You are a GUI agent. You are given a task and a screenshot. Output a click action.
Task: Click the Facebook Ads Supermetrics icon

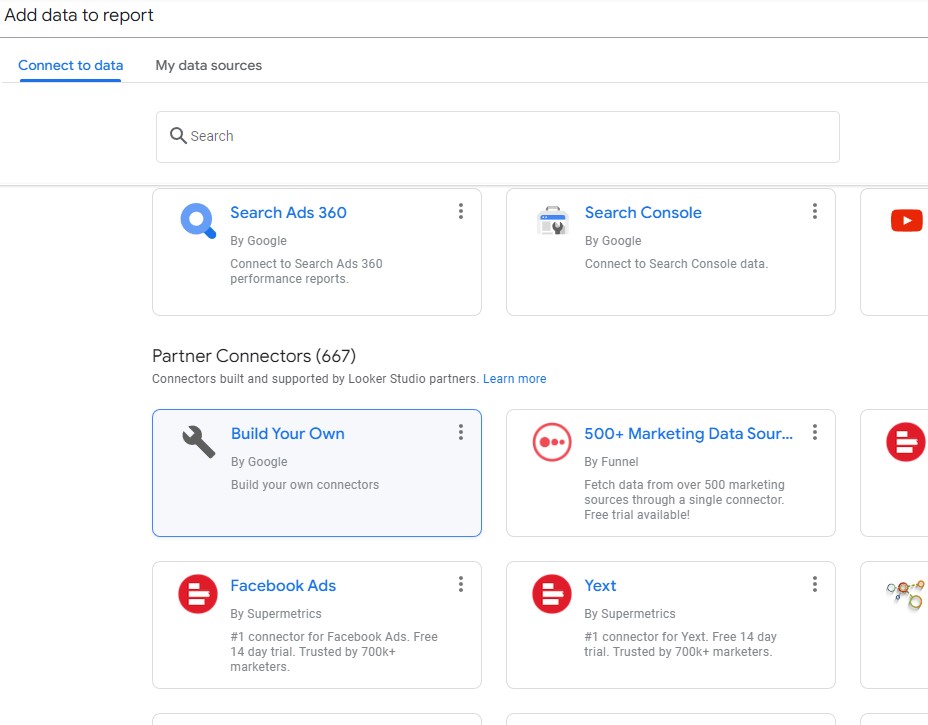[198, 594]
